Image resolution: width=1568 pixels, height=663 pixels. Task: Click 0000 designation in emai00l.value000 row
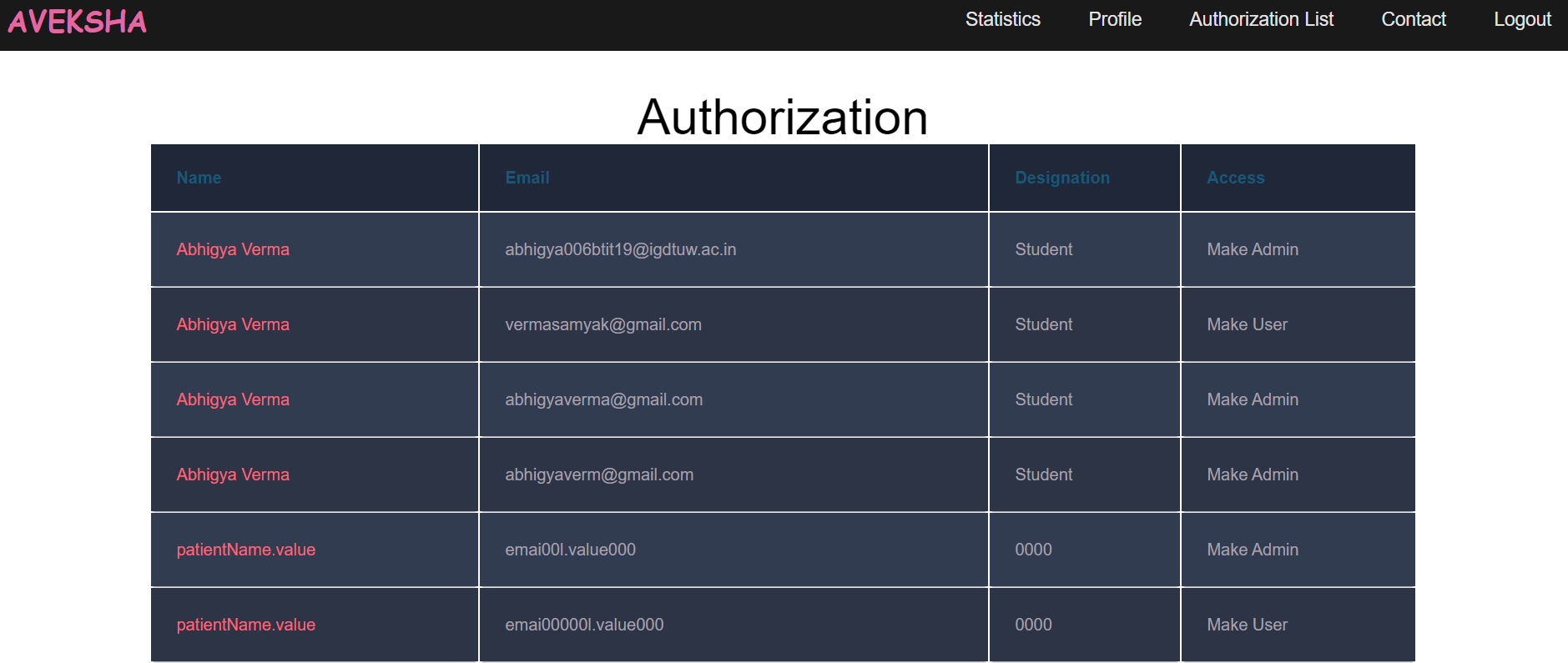click(1033, 550)
